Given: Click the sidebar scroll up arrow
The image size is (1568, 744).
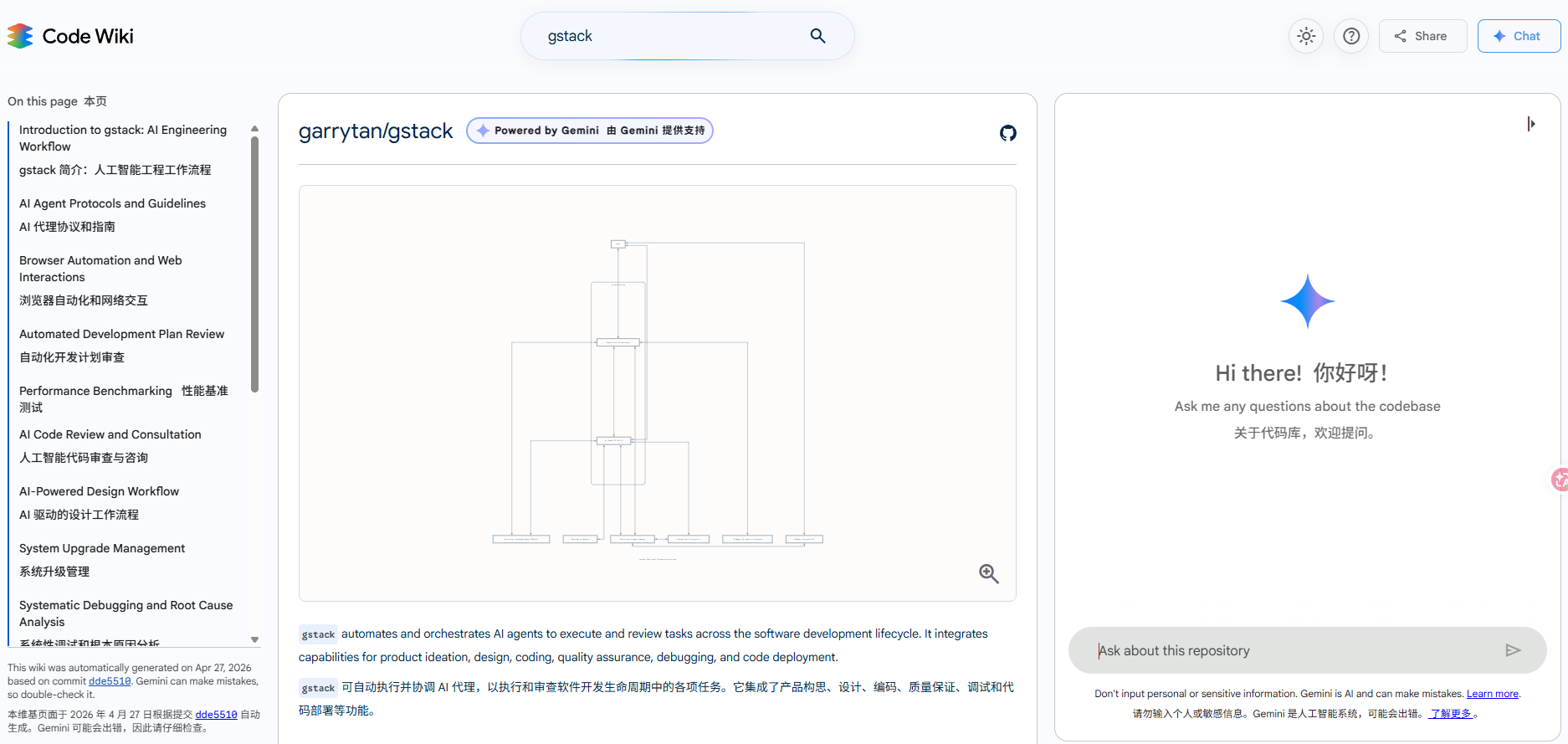Looking at the screenshot, I should tap(254, 129).
